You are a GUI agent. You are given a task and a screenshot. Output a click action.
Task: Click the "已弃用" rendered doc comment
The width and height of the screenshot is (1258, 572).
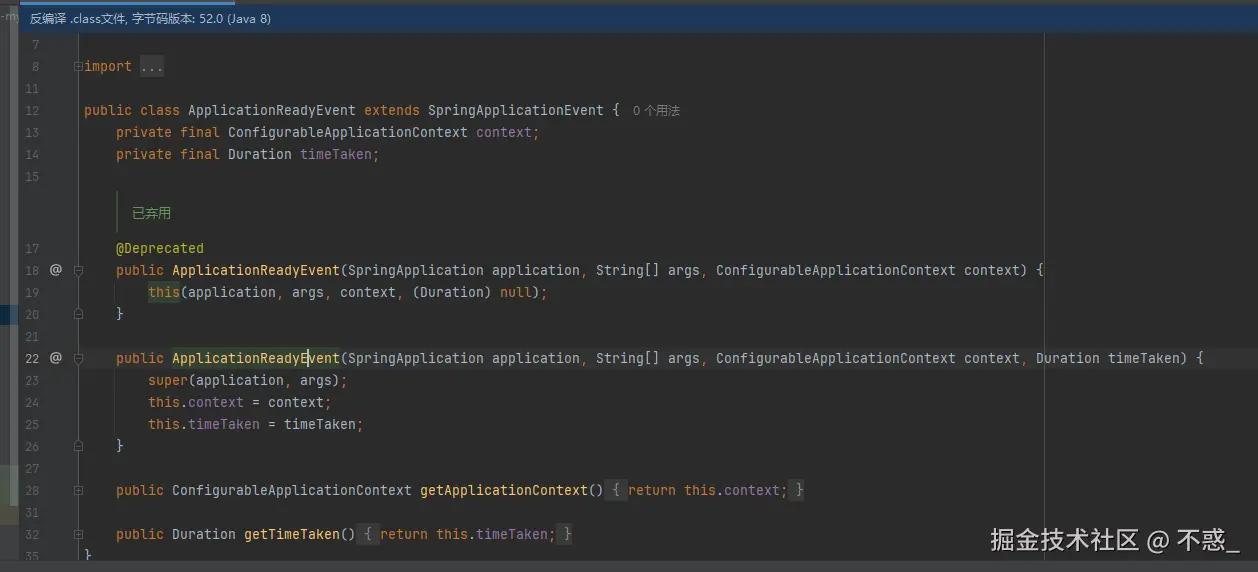[152, 213]
